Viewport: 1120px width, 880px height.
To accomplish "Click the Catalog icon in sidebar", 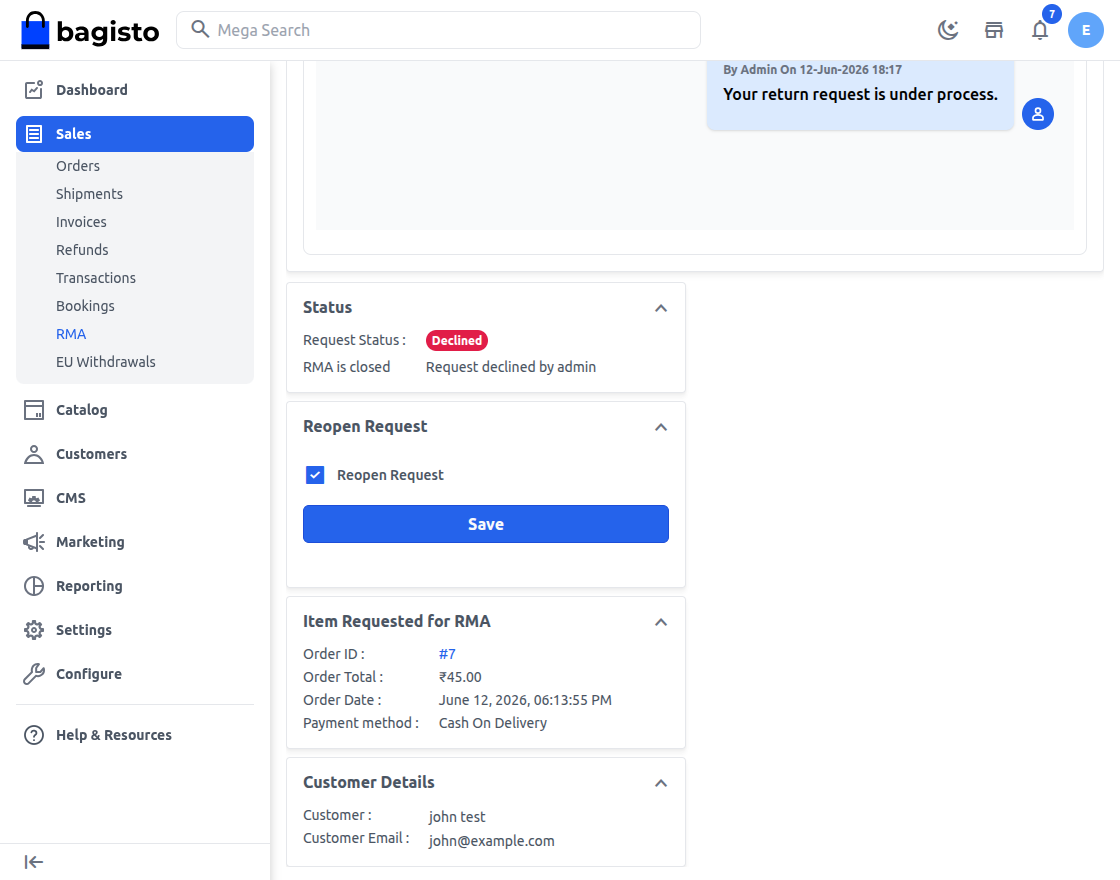I will coord(34,409).
